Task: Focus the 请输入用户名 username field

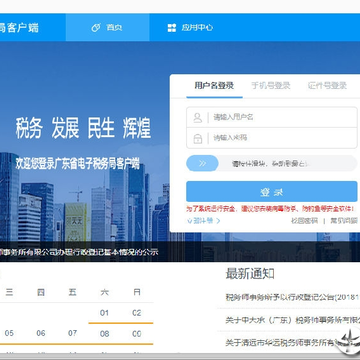Action: 272,117
